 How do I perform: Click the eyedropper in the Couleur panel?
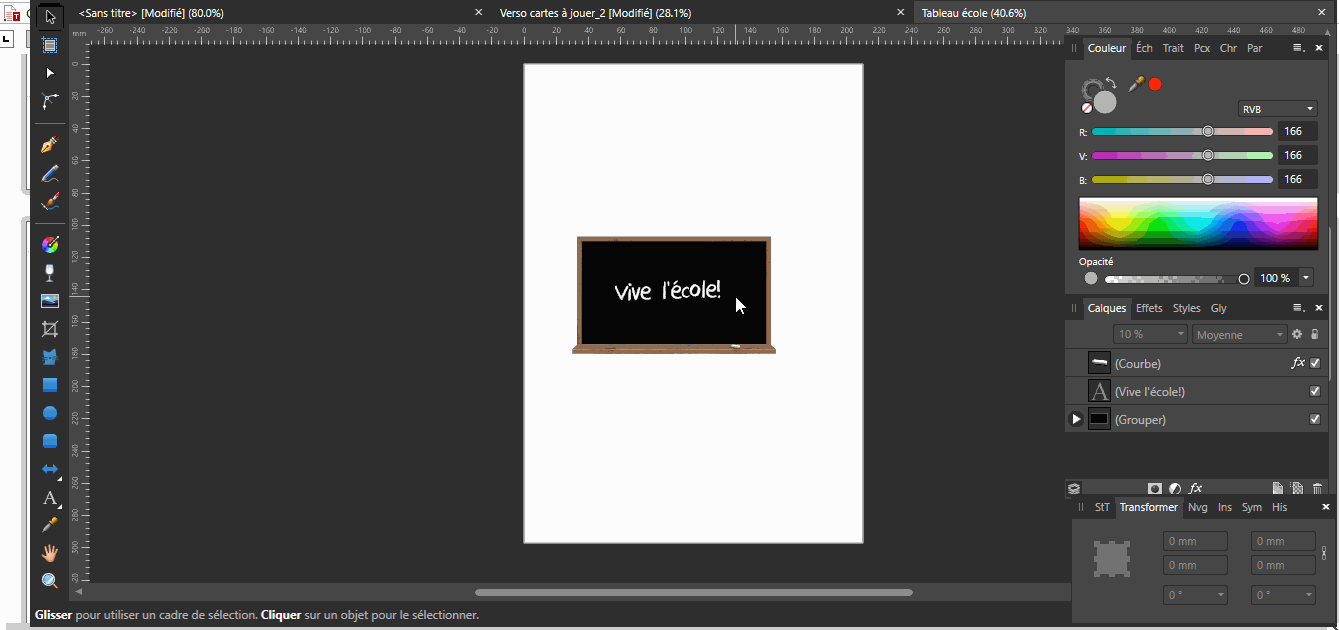[1136, 84]
